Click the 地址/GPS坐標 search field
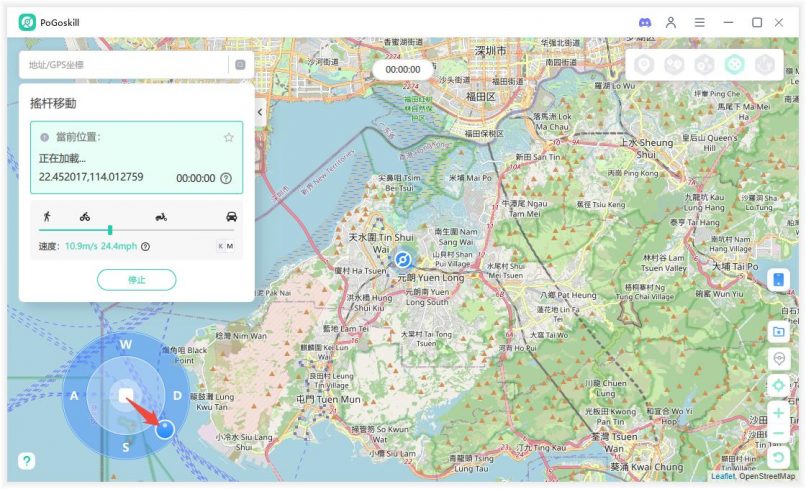This screenshot has height=489, width=806. point(123,65)
